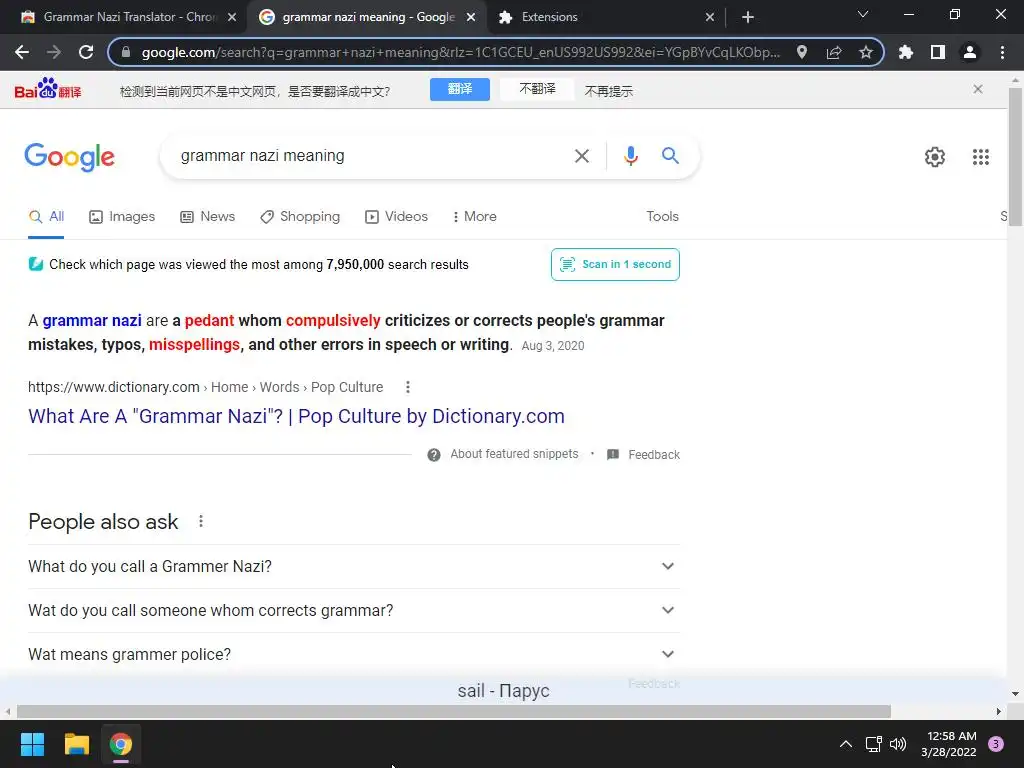
Task: Click the browser address bar URL
Action: [460, 52]
